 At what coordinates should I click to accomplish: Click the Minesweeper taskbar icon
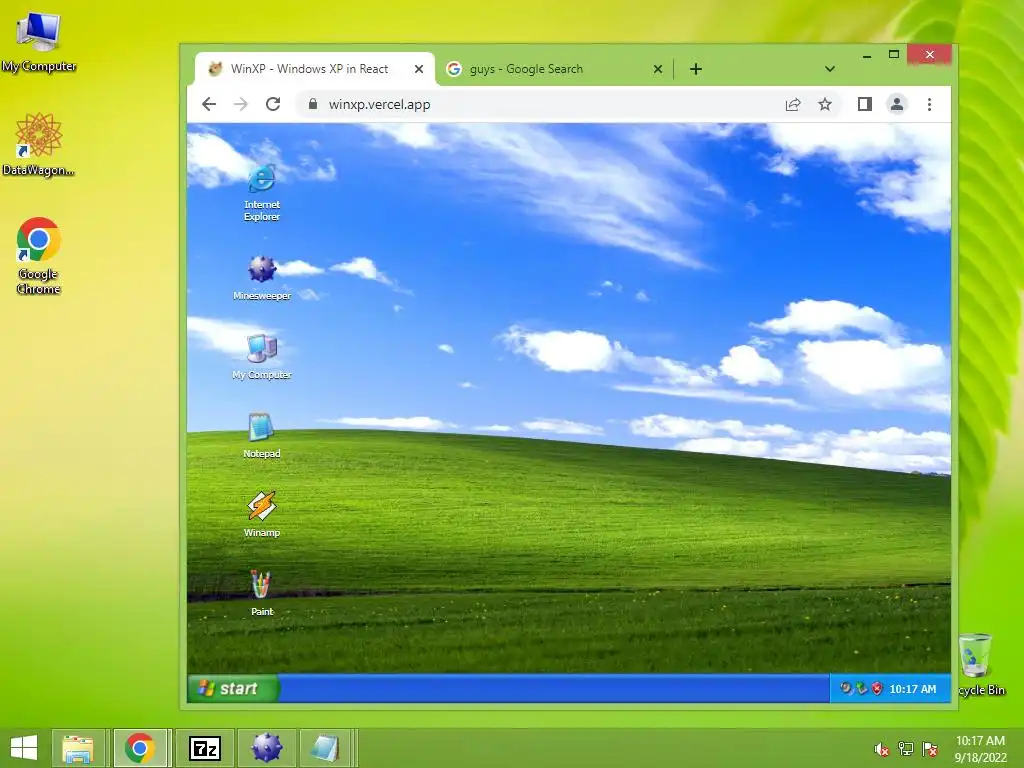coord(266,748)
